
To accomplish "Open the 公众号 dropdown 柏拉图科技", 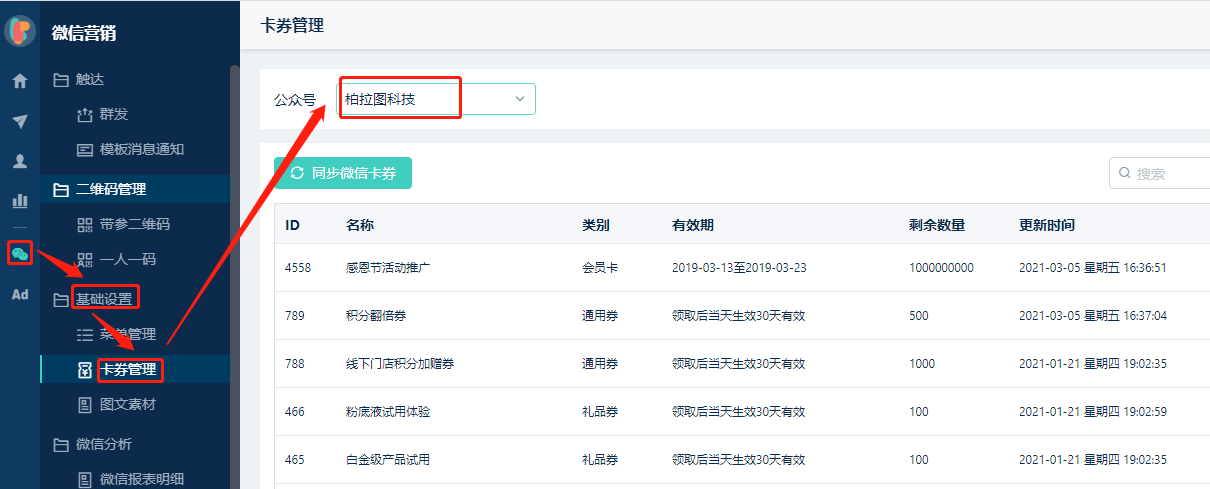I will point(436,99).
